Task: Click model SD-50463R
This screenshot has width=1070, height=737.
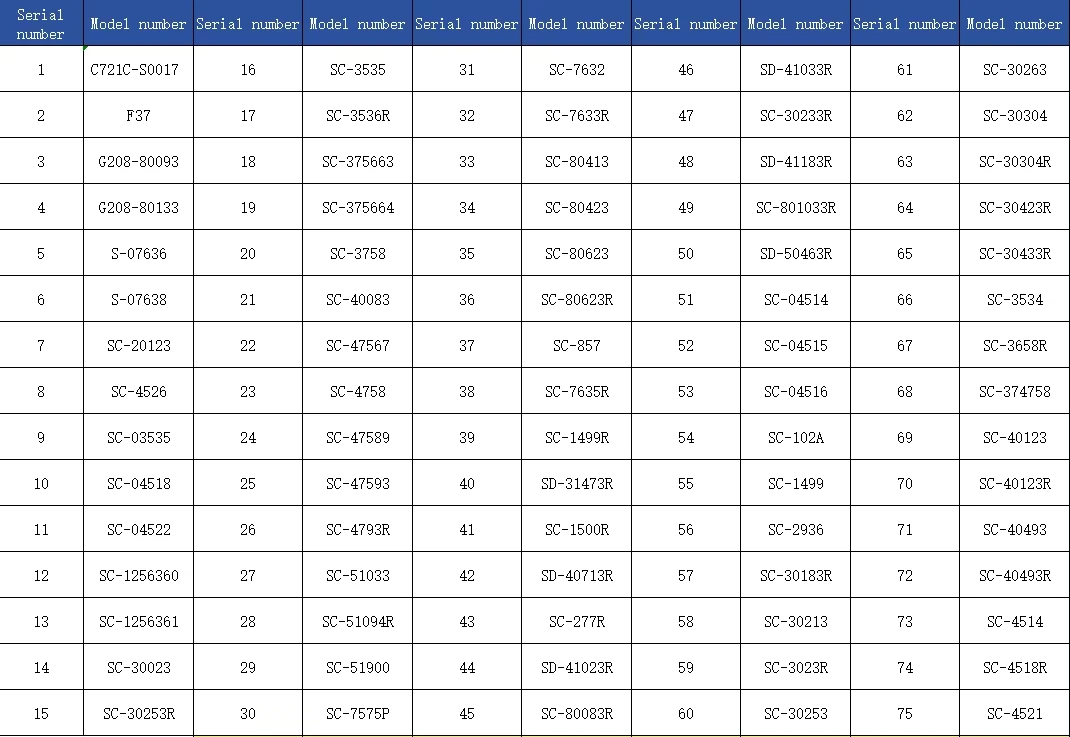Action: 796,253
